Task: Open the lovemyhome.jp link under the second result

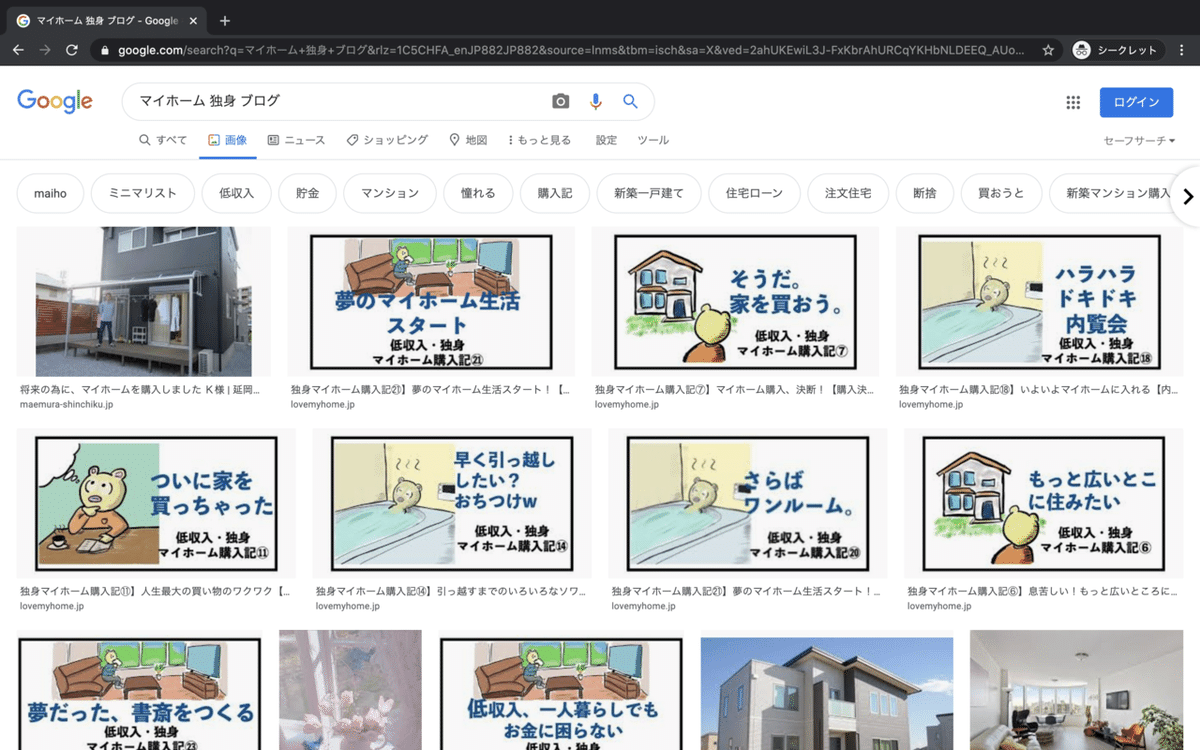Action: point(323,404)
